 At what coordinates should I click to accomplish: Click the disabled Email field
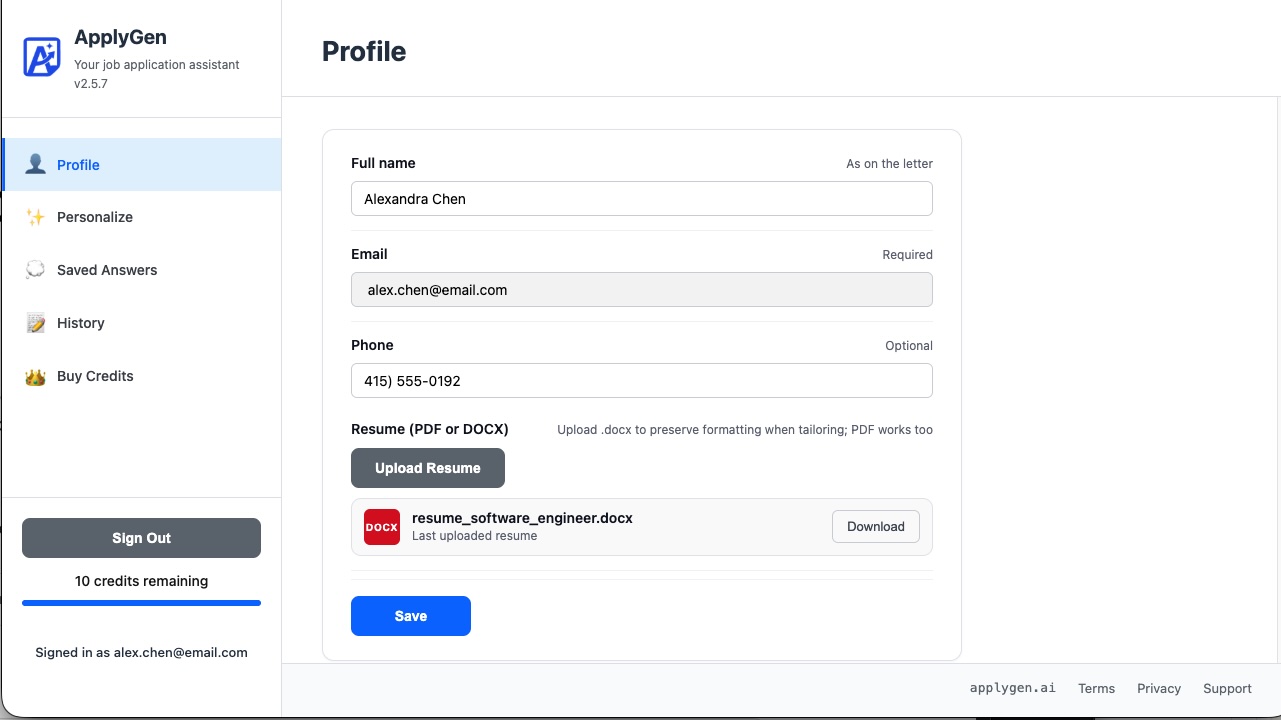[642, 290]
